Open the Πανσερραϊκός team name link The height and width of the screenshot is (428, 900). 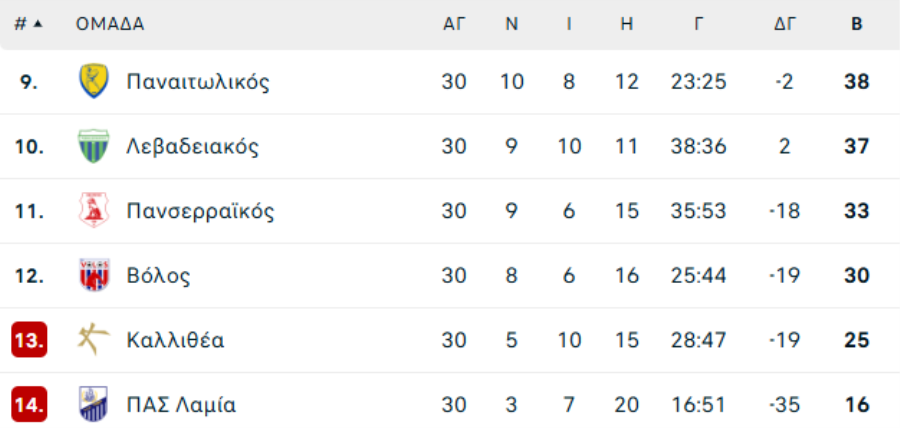[200, 211]
